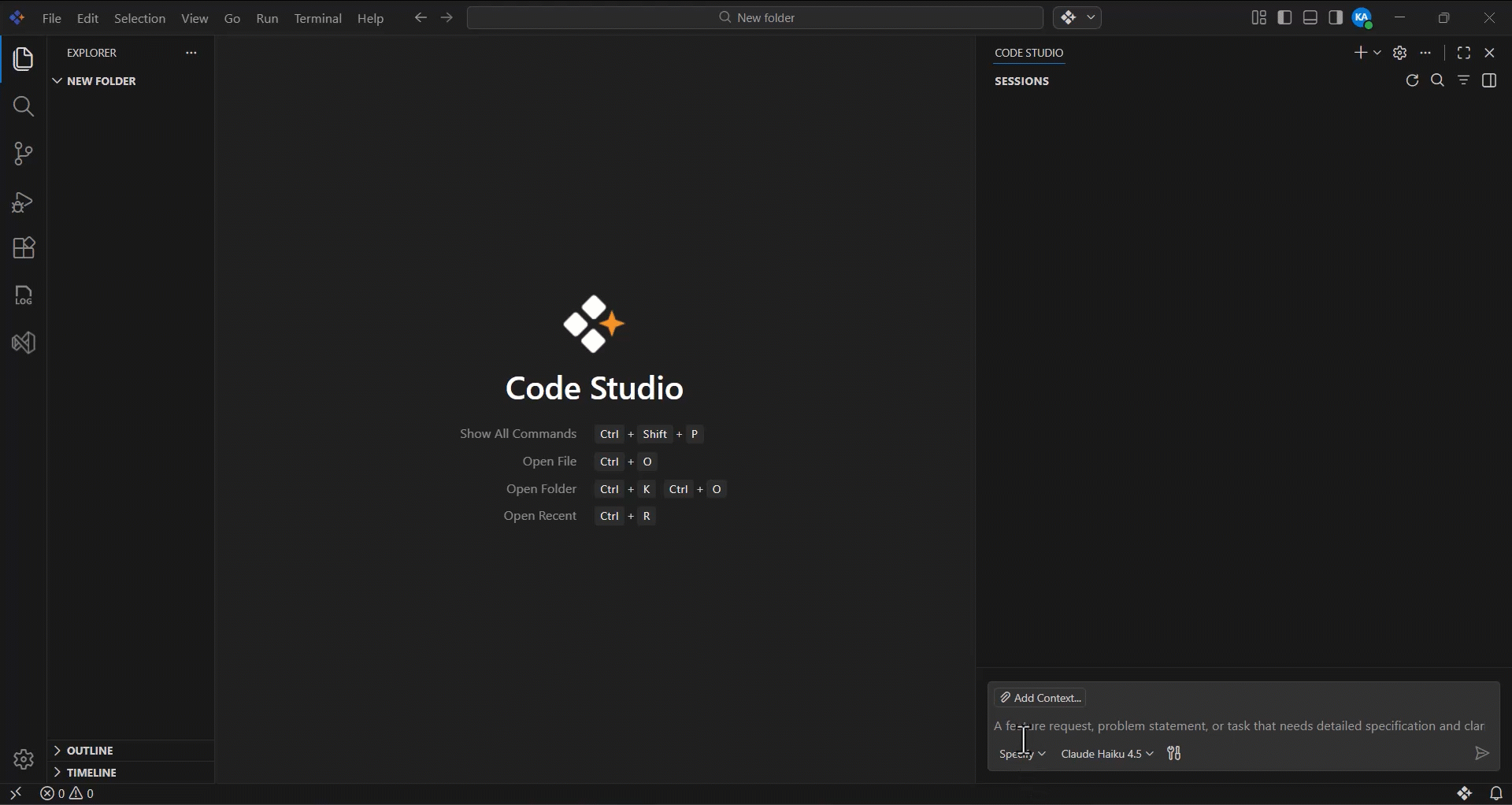Refresh the Code Studio sessions list
The image size is (1512, 805).
click(x=1412, y=80)
